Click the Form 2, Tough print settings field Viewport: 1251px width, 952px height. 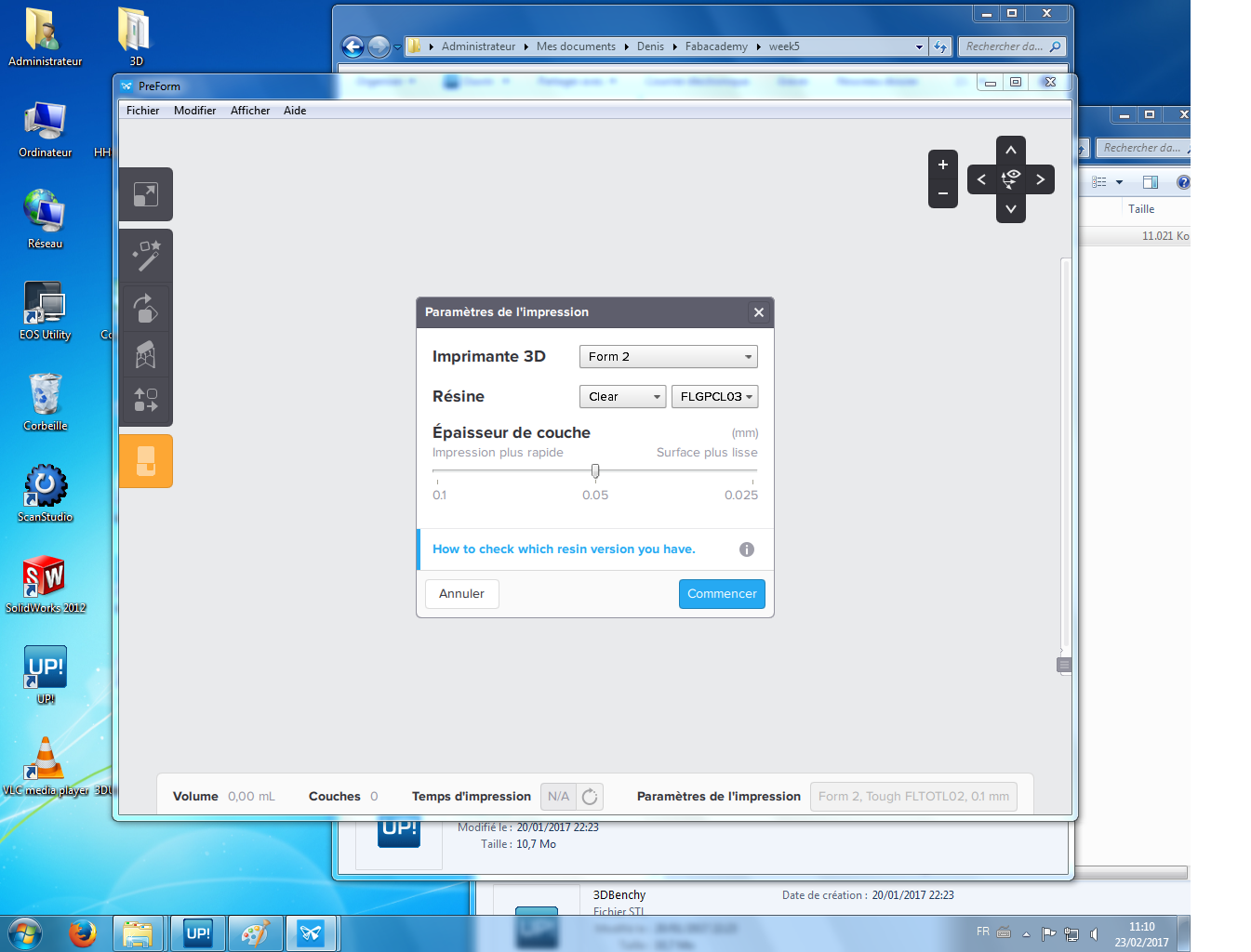(913, 797)
